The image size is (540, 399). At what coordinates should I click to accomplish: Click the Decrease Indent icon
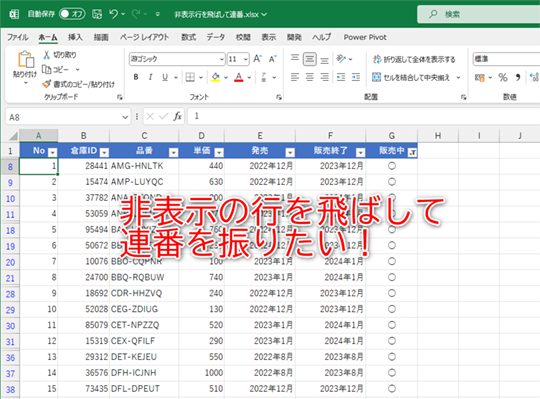(x=341, y=77)
